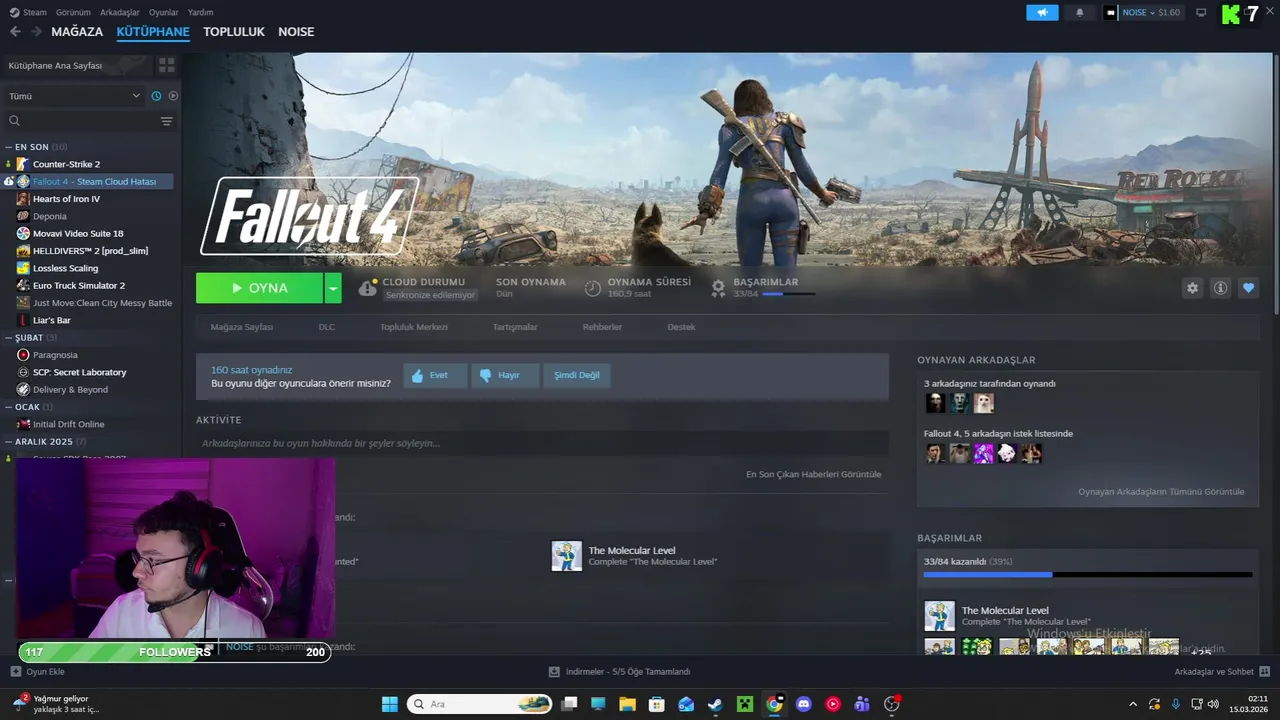The width and height of the screenshot is (1280, 720).
Task: Click the announcements megaphone icon
Action: (1042, 12)
